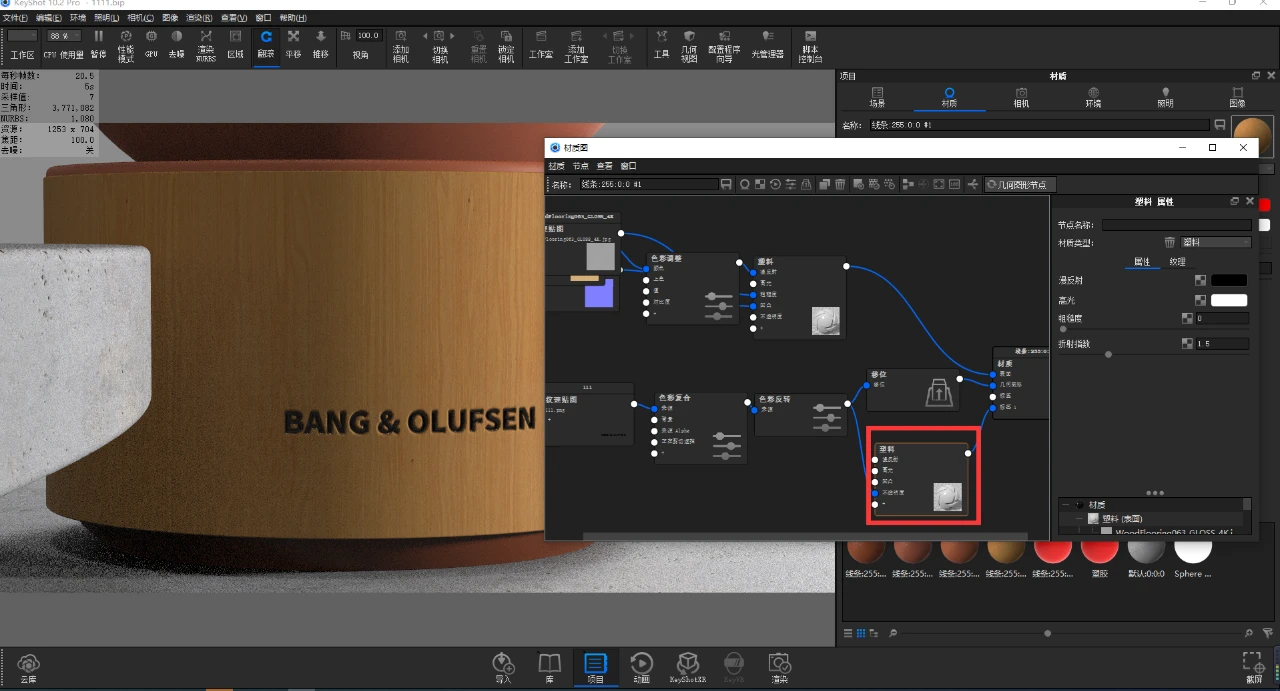
Task: Open the 工作区 workspace dropdown
Action: (x=22, y=36)
